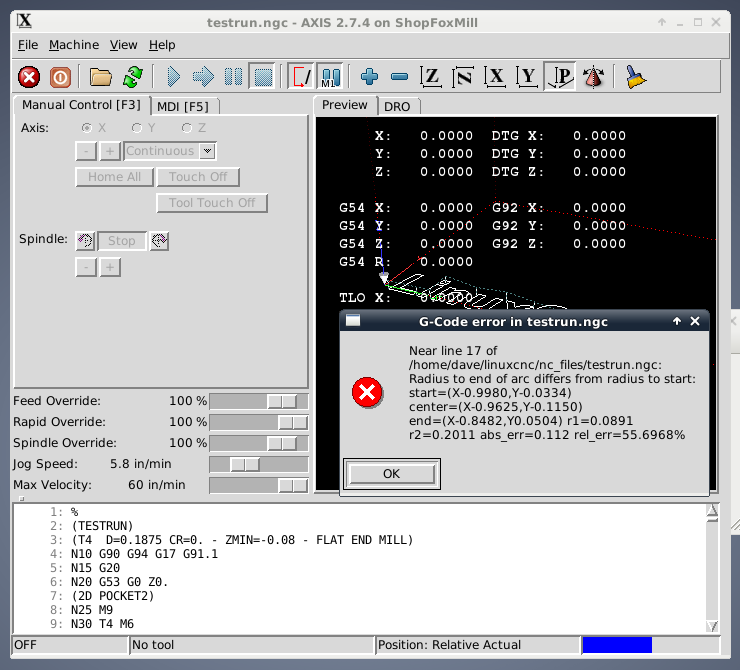Click OK in G-Code error dialog
Screen dimensions: 740x670
pyautogui.click(x=391, y=474)
